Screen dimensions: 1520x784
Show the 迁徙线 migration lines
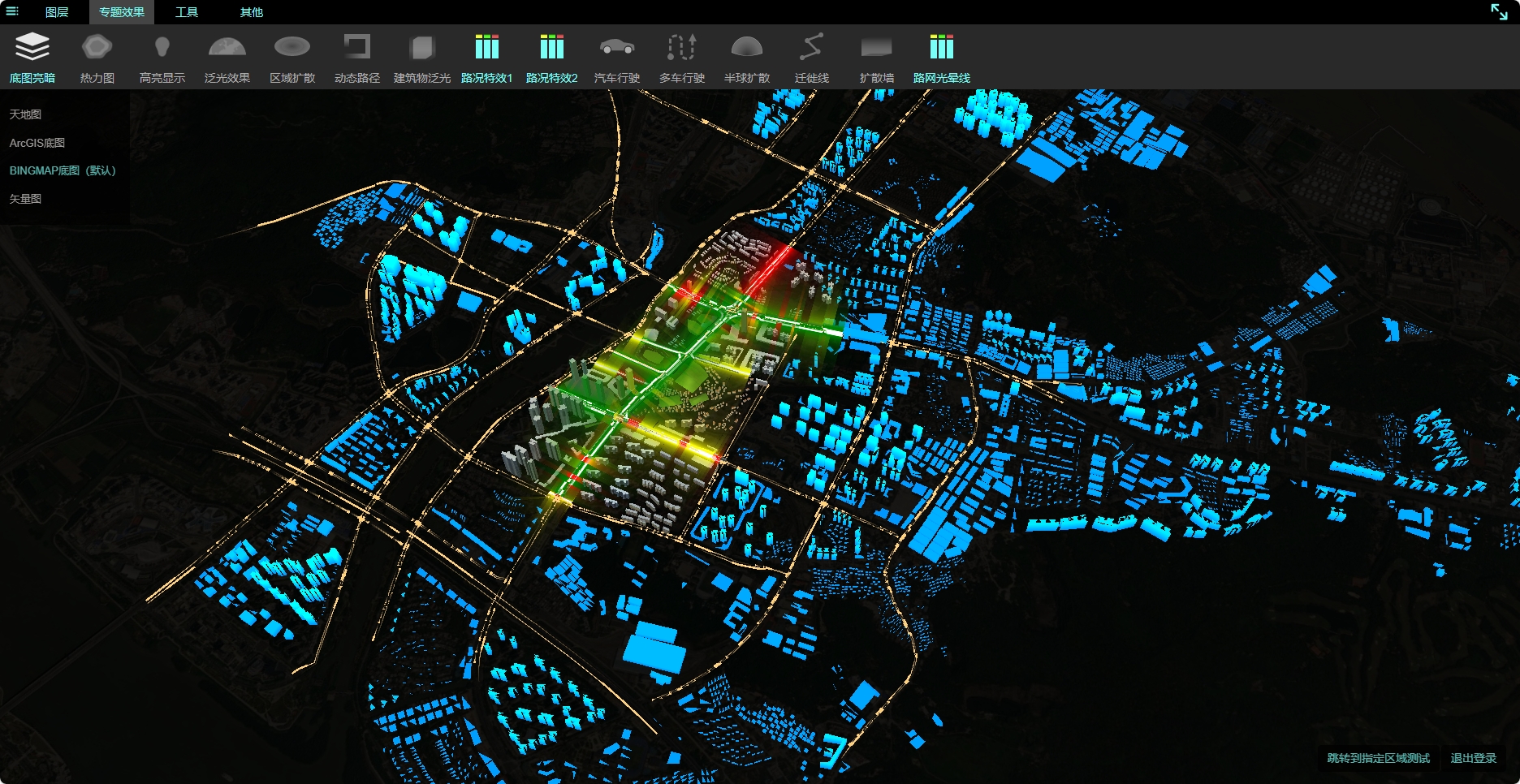812,49
